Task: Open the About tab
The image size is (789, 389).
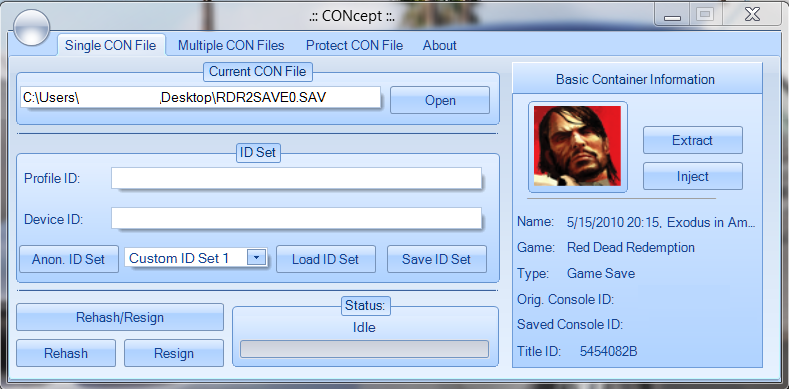Action: pos(439,46)
